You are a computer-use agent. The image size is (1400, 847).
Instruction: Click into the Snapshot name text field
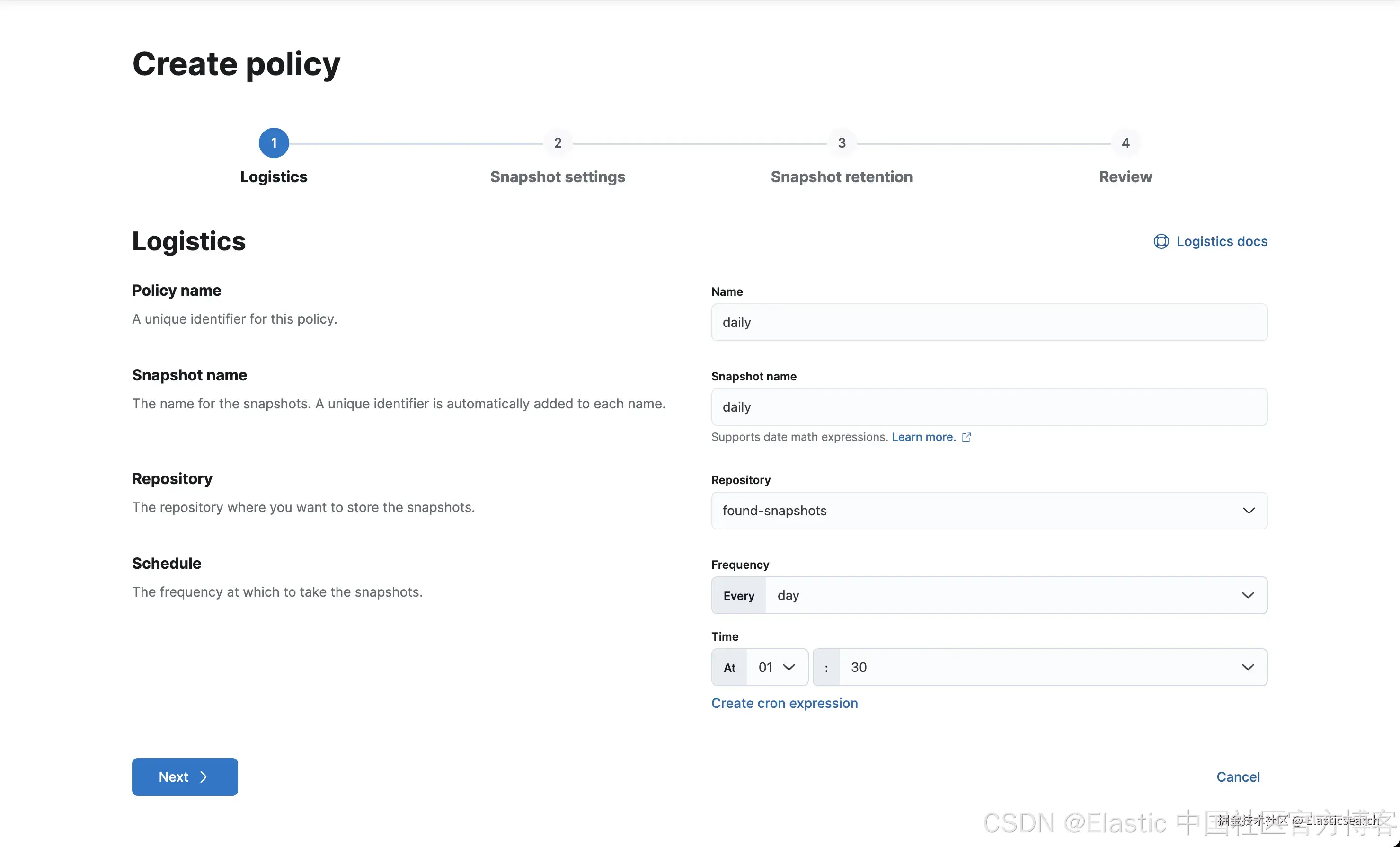point(989,407)
